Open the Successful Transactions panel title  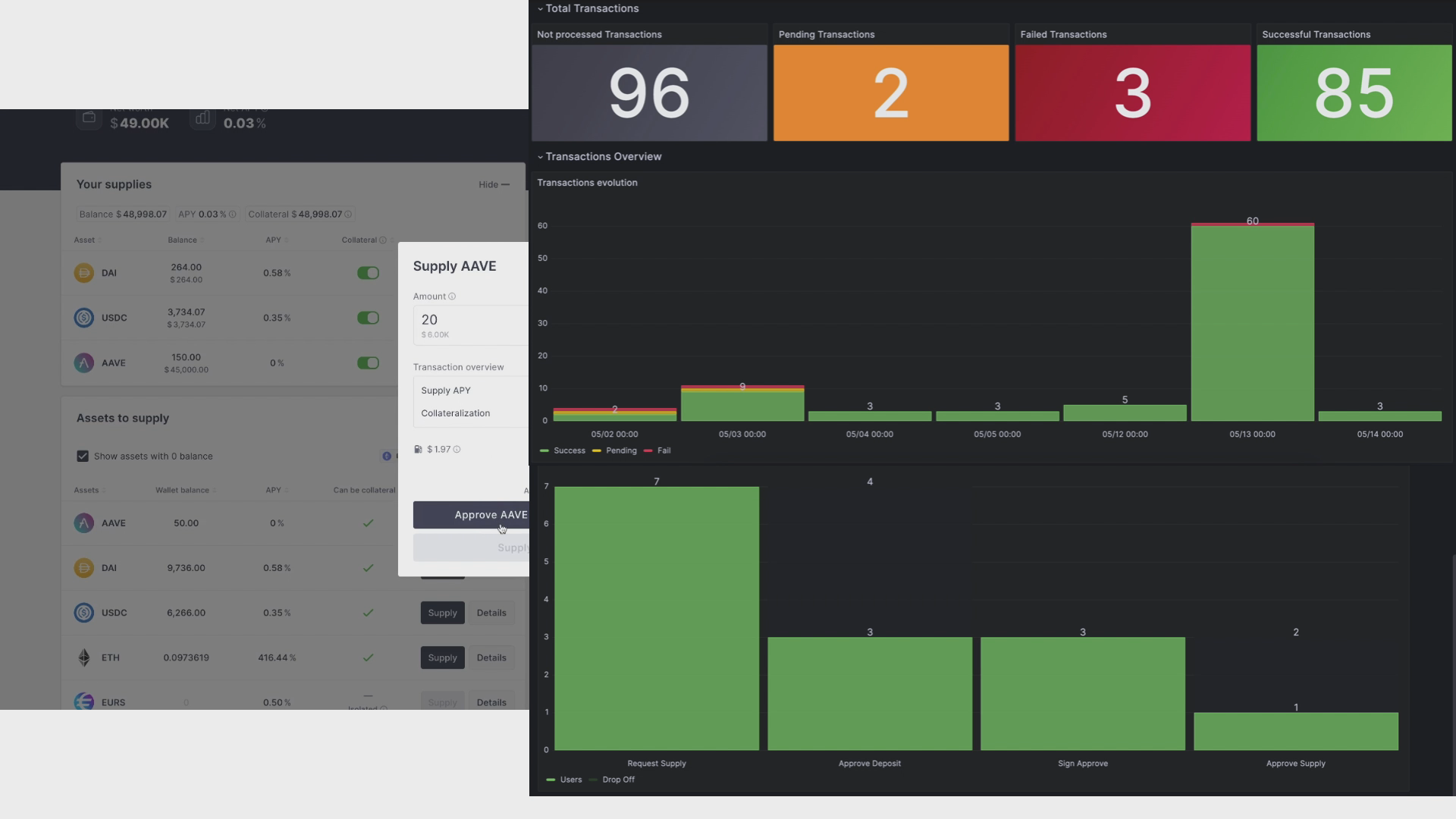pyautogui.click(x=1316, y=35)
